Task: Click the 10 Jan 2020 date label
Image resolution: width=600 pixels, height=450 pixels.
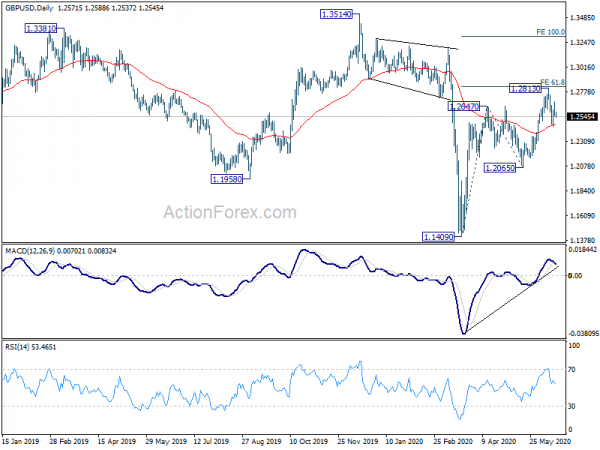Action: click(405, 441)
